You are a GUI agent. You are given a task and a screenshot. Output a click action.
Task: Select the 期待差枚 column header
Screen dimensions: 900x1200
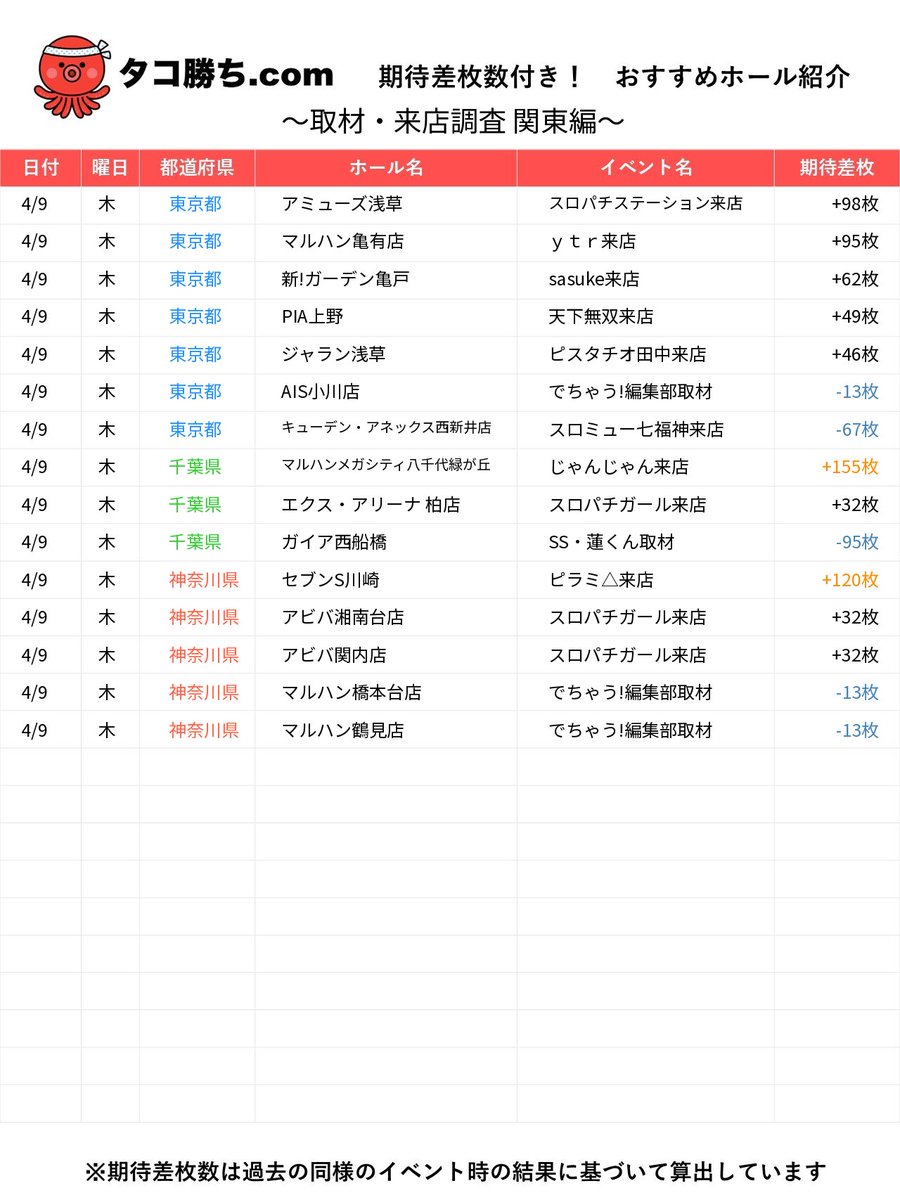click(x=837, y=168)
